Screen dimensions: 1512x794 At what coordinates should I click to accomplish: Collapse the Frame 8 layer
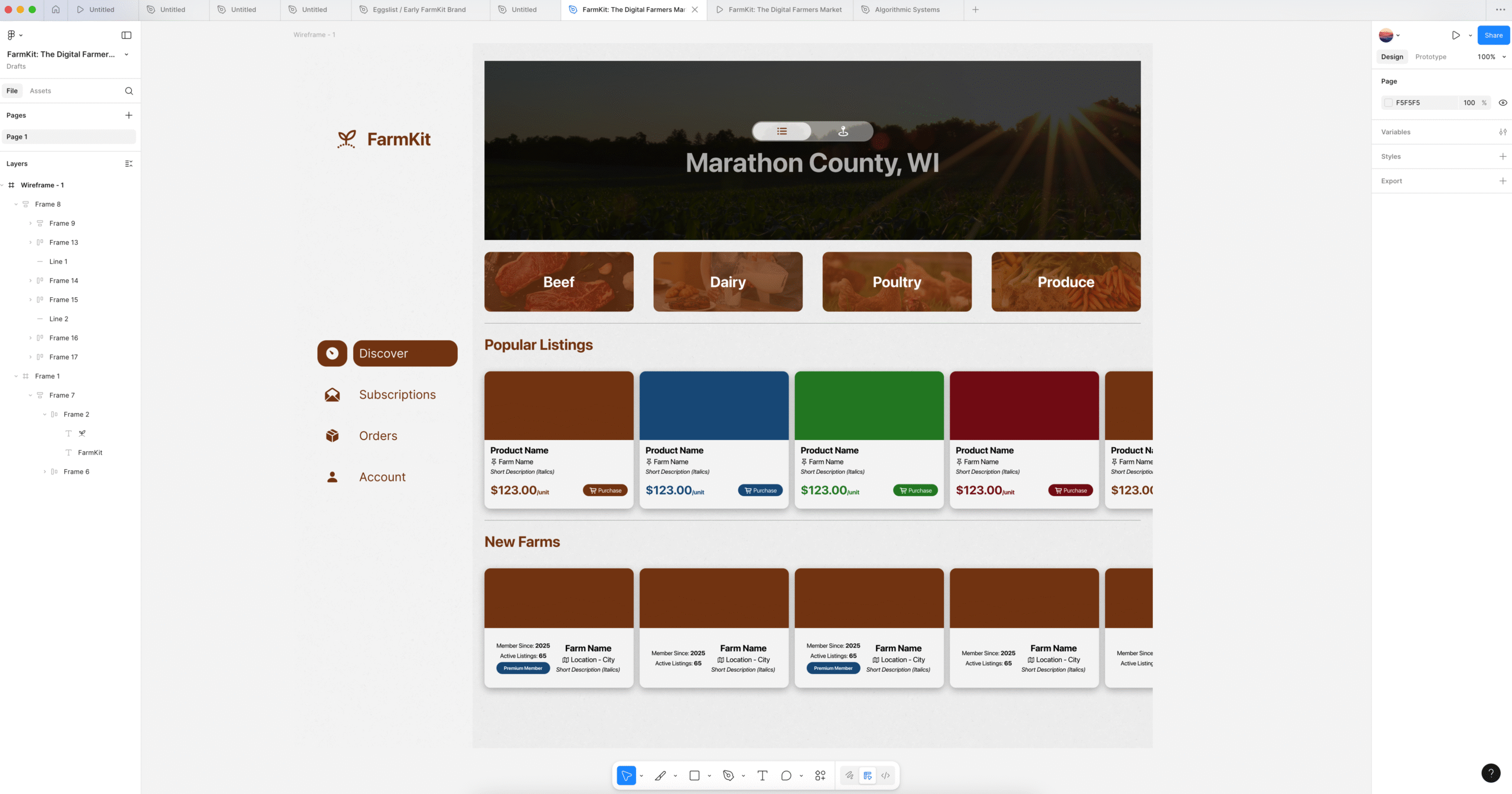tap(16, 204)
